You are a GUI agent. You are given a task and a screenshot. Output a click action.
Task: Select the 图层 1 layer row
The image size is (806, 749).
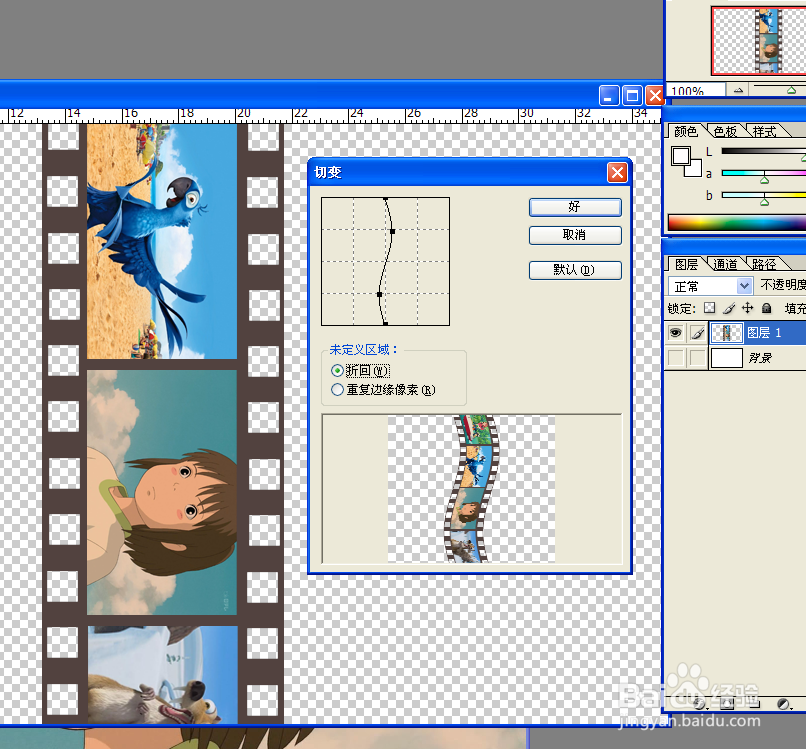(x=735, y=333)
